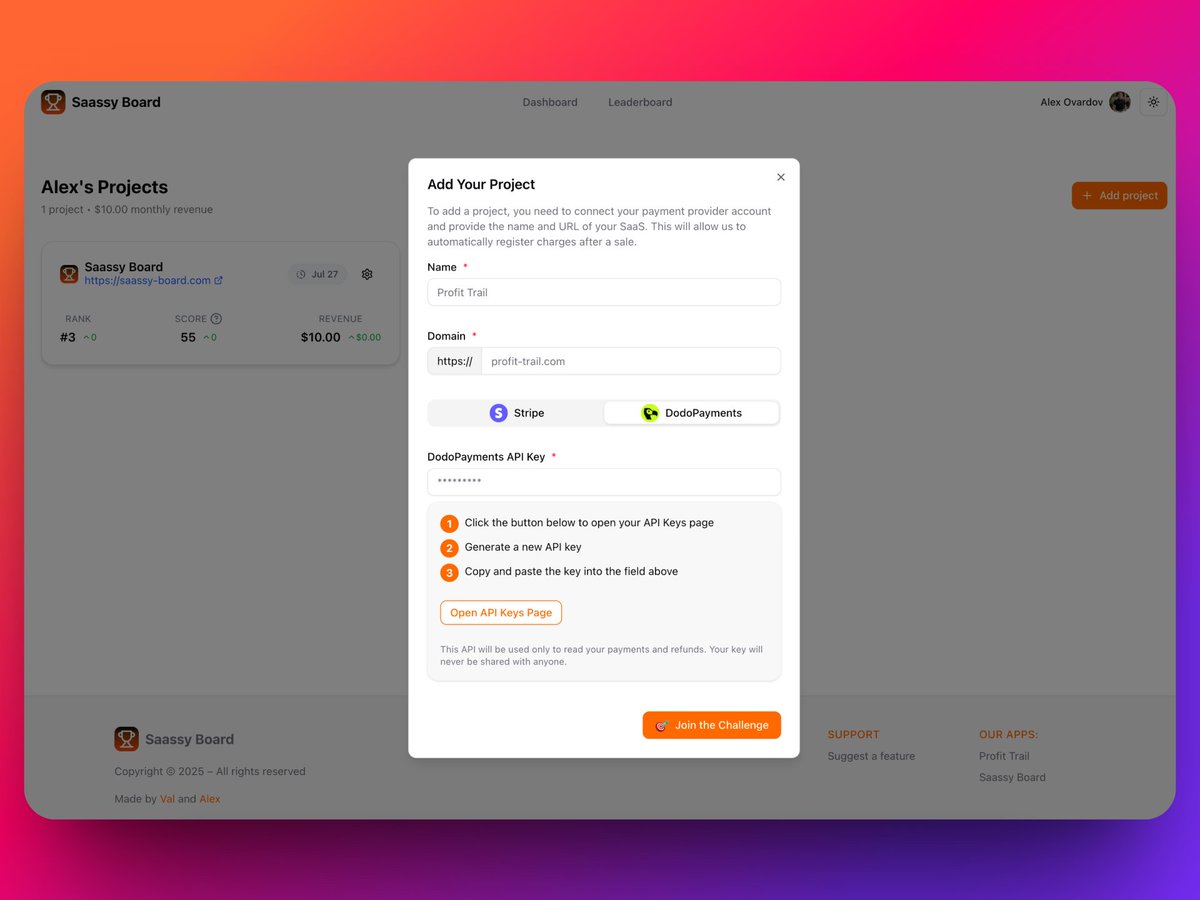Screen dimensions: 1200x900
Task: Close the Add Your Project dialog
Action: (x=781, y=177)
